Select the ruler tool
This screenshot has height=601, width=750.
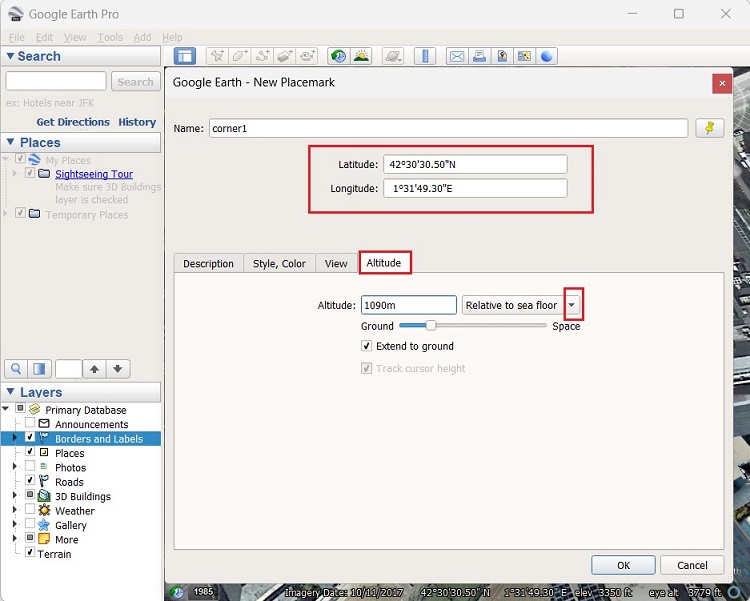425,57
